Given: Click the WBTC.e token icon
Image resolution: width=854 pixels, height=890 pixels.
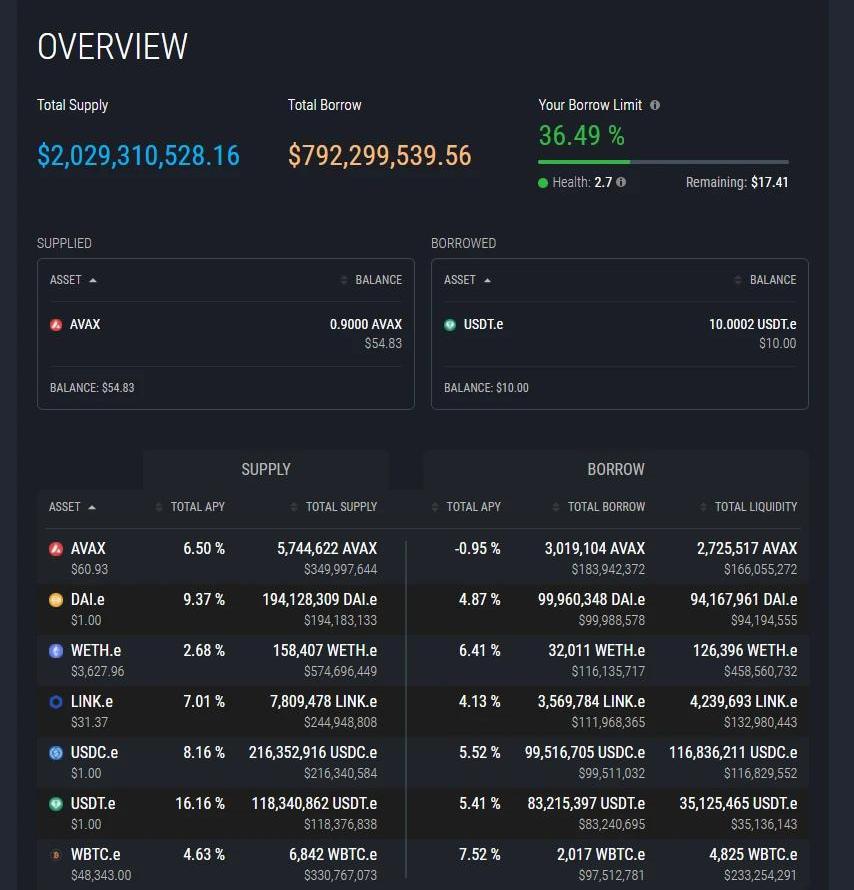Looking at the screenshot, I should click(56, 855).
